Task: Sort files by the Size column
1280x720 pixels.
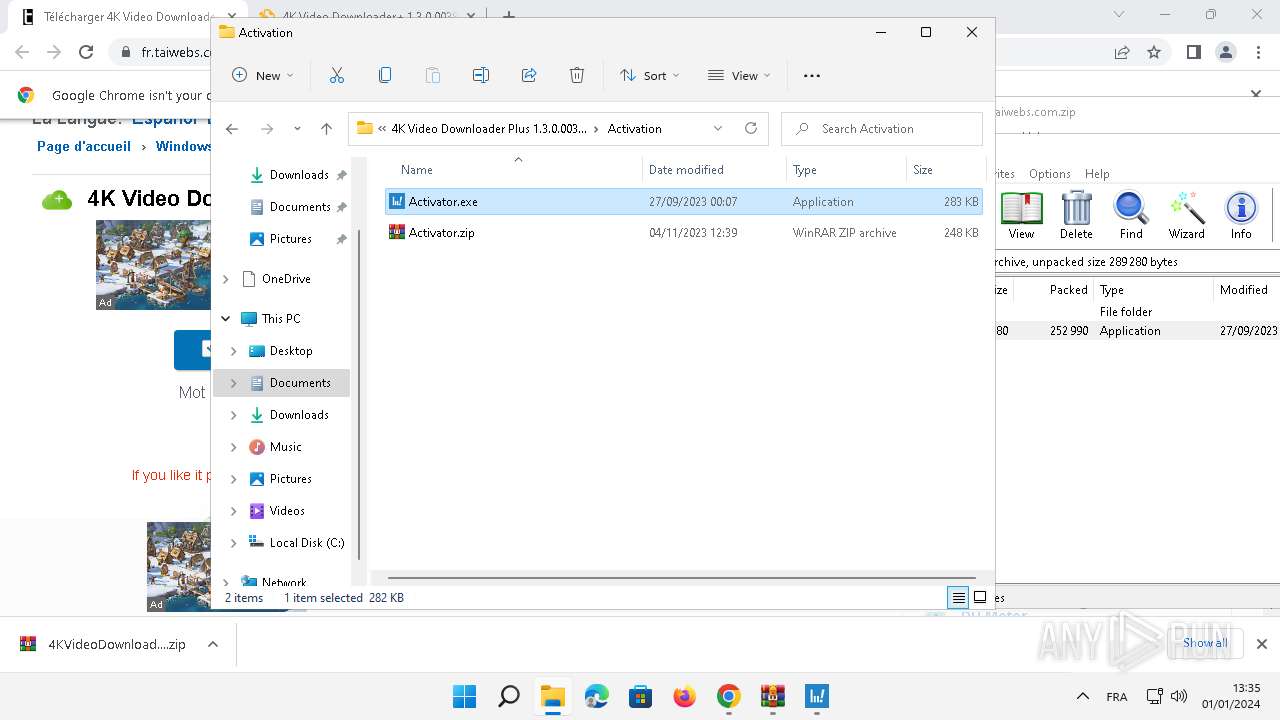Action: tap(923, 170)
